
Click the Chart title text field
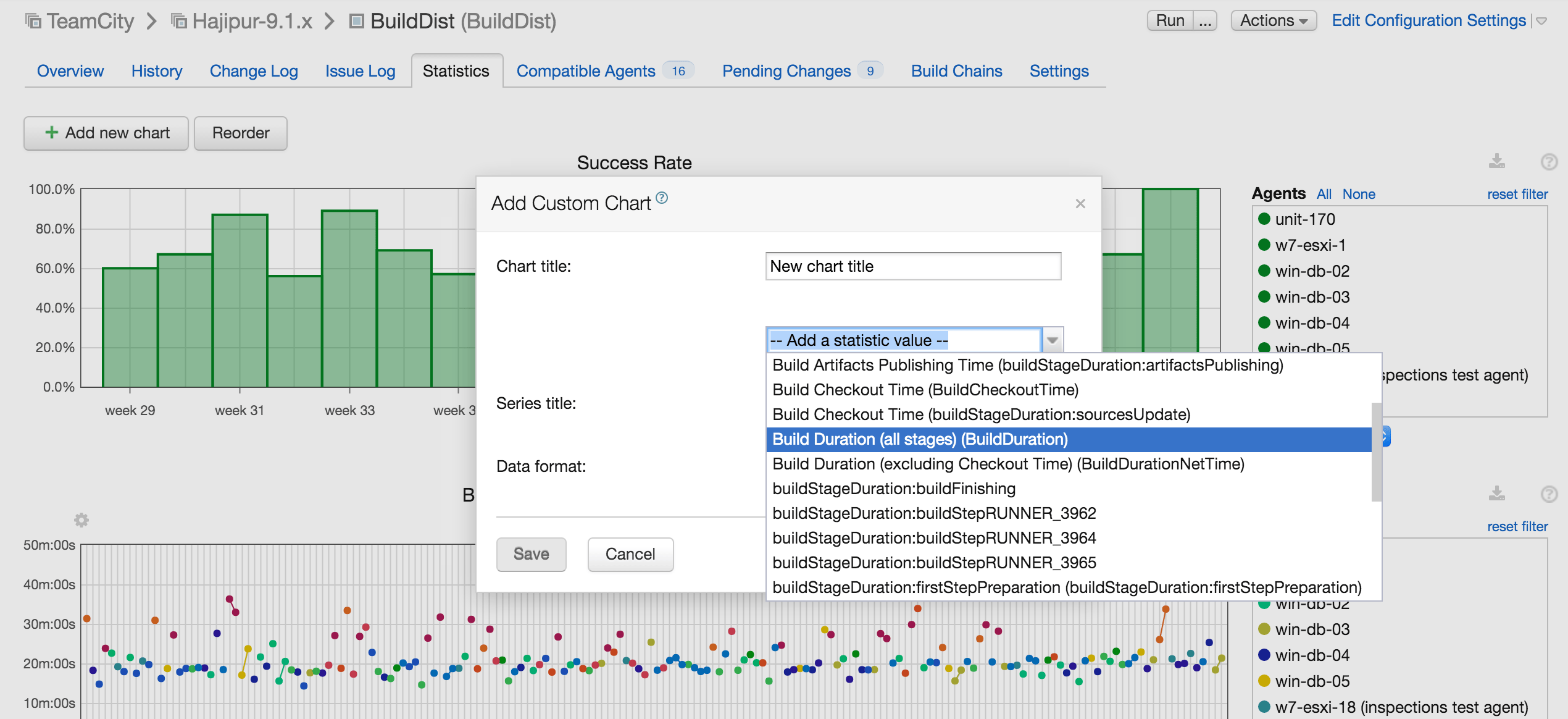click(912, 266)
